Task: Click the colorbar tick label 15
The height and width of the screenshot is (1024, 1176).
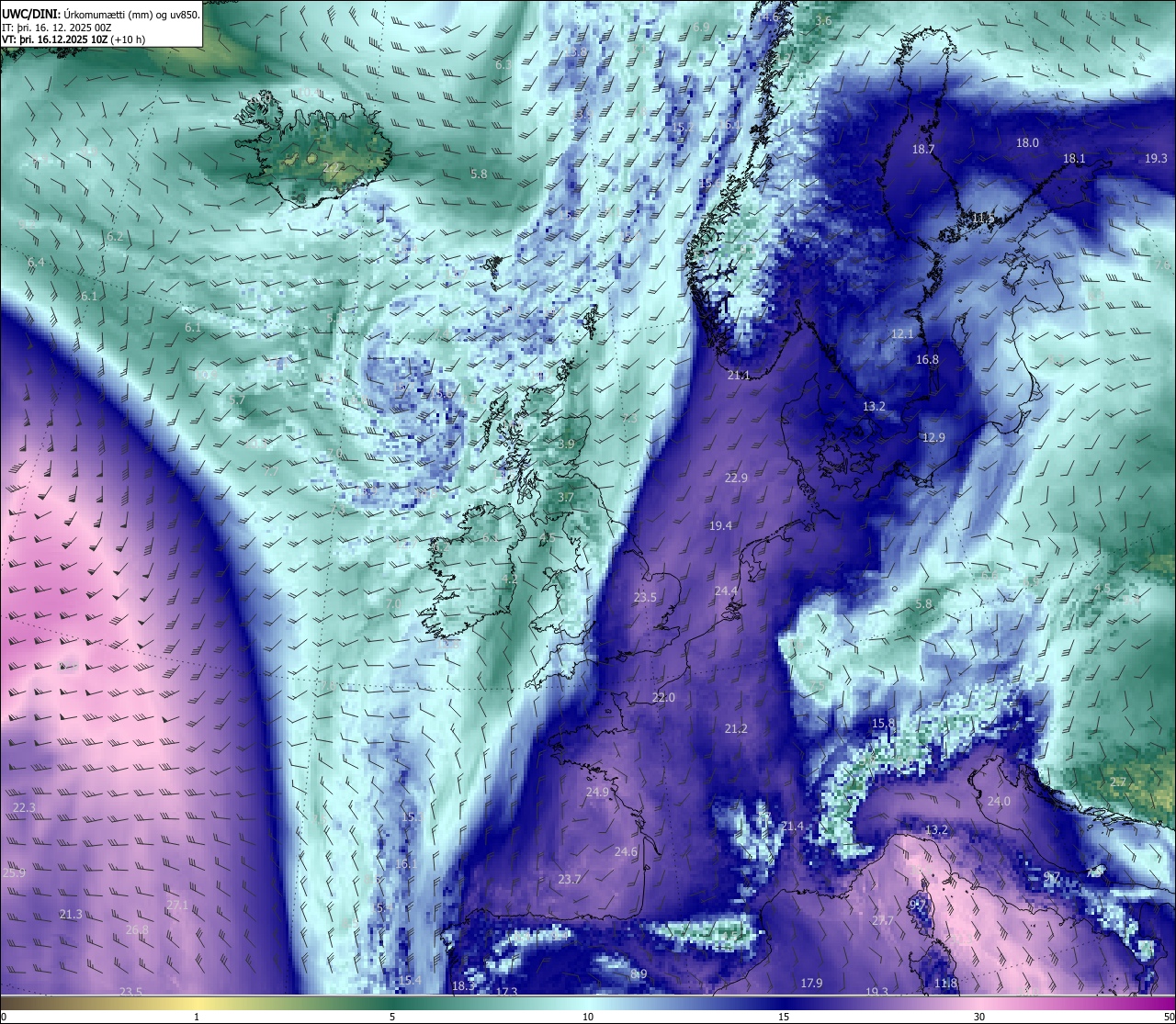Action: coord(784,1017)
